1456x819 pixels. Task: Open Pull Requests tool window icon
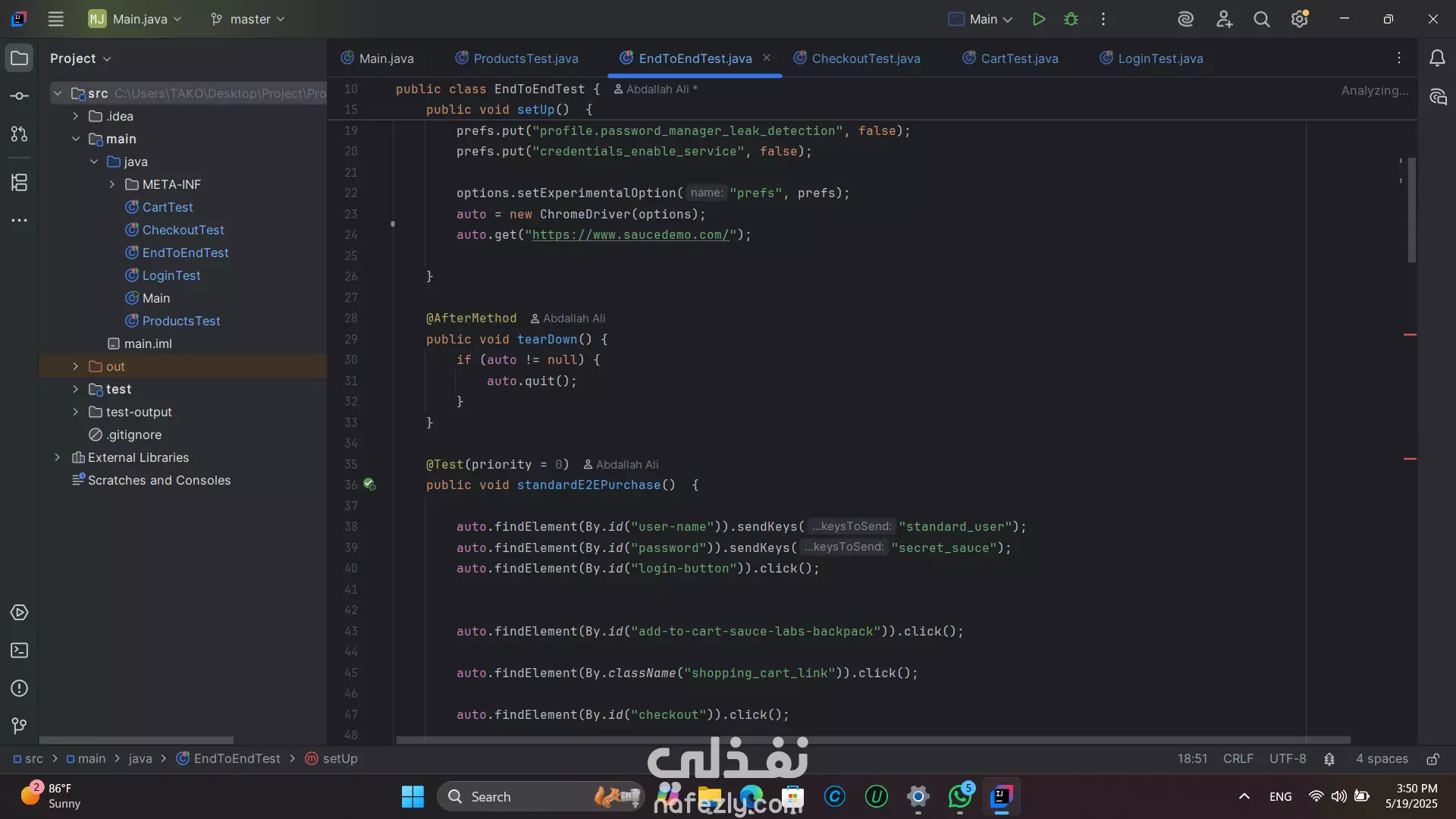click(x=19, y=134)
